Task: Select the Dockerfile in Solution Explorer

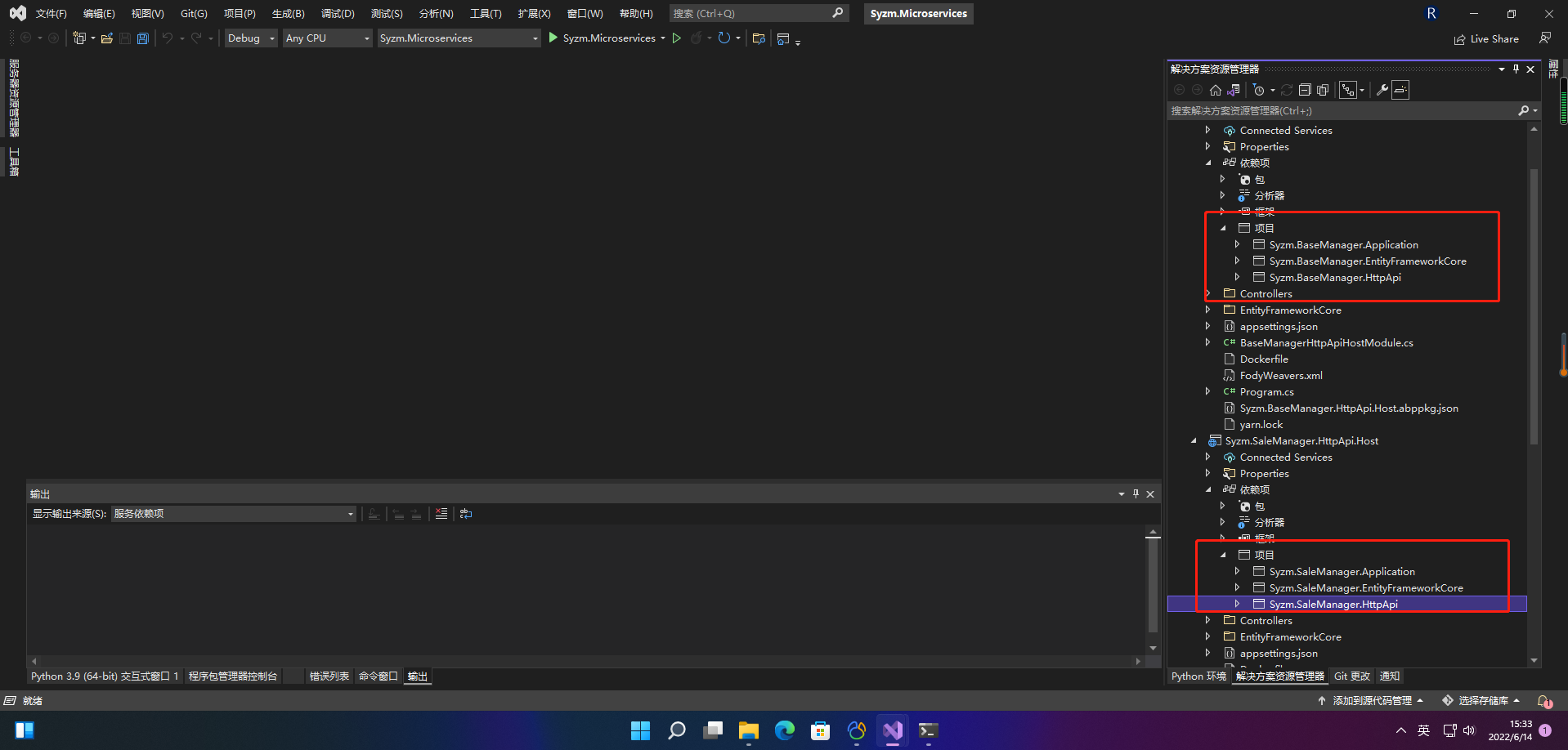Action: pyautogui.click(x=1264, y=359)
